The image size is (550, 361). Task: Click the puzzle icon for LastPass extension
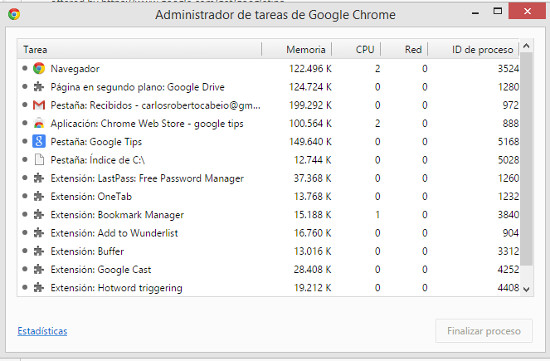click(39, 178)
